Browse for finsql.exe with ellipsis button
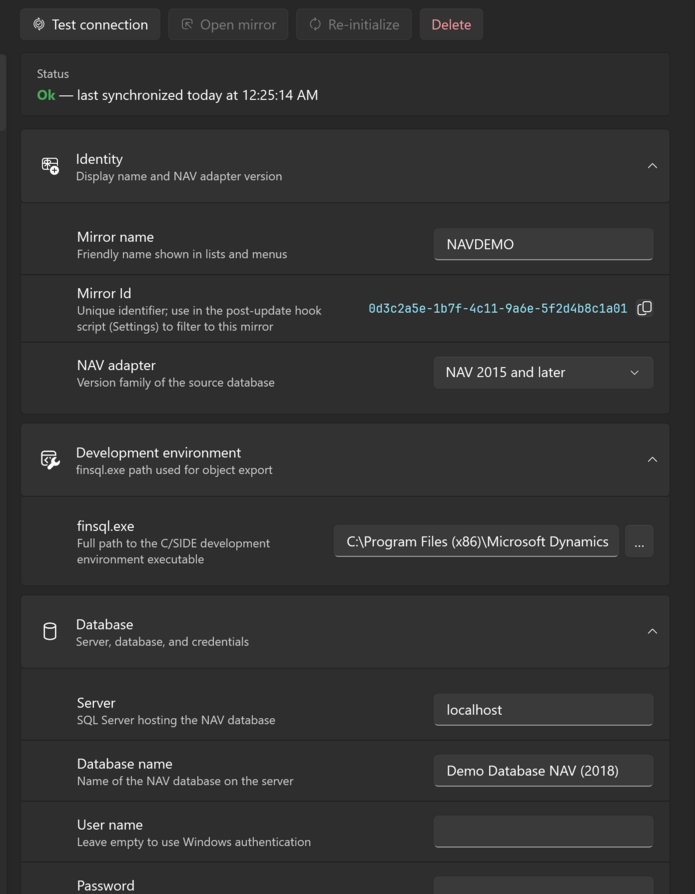This screenshot has width=695, height=894. [x=639, y=541]
